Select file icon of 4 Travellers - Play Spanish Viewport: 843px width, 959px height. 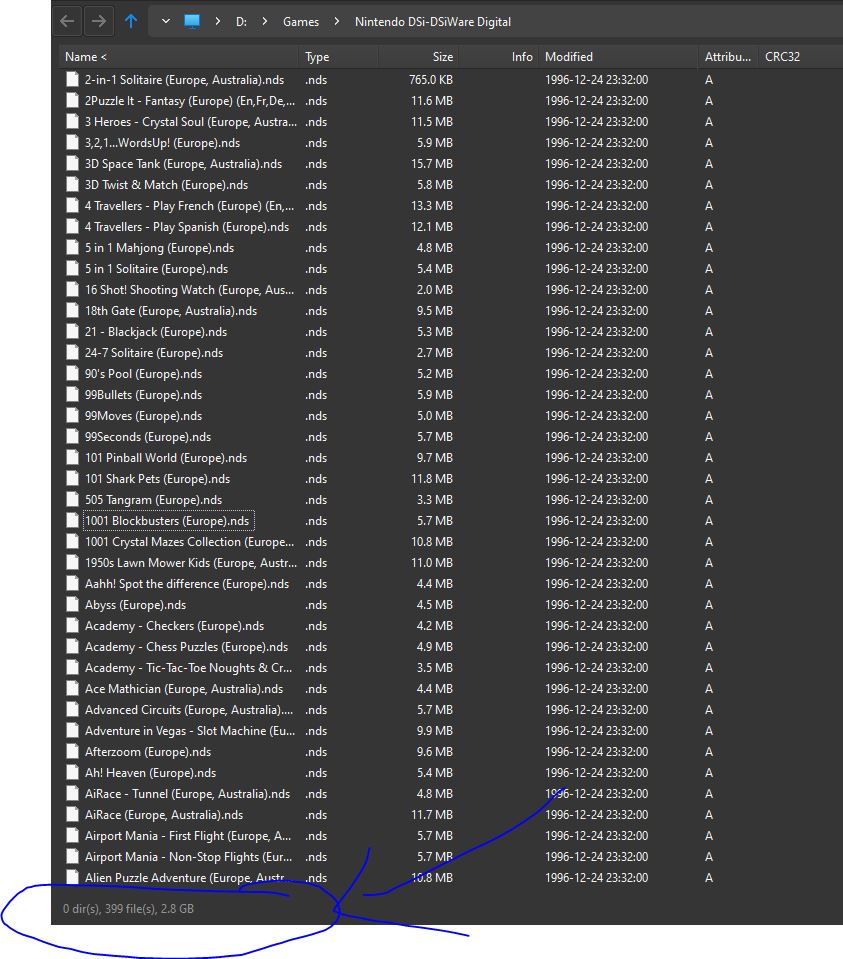click(x=73, y=226)
